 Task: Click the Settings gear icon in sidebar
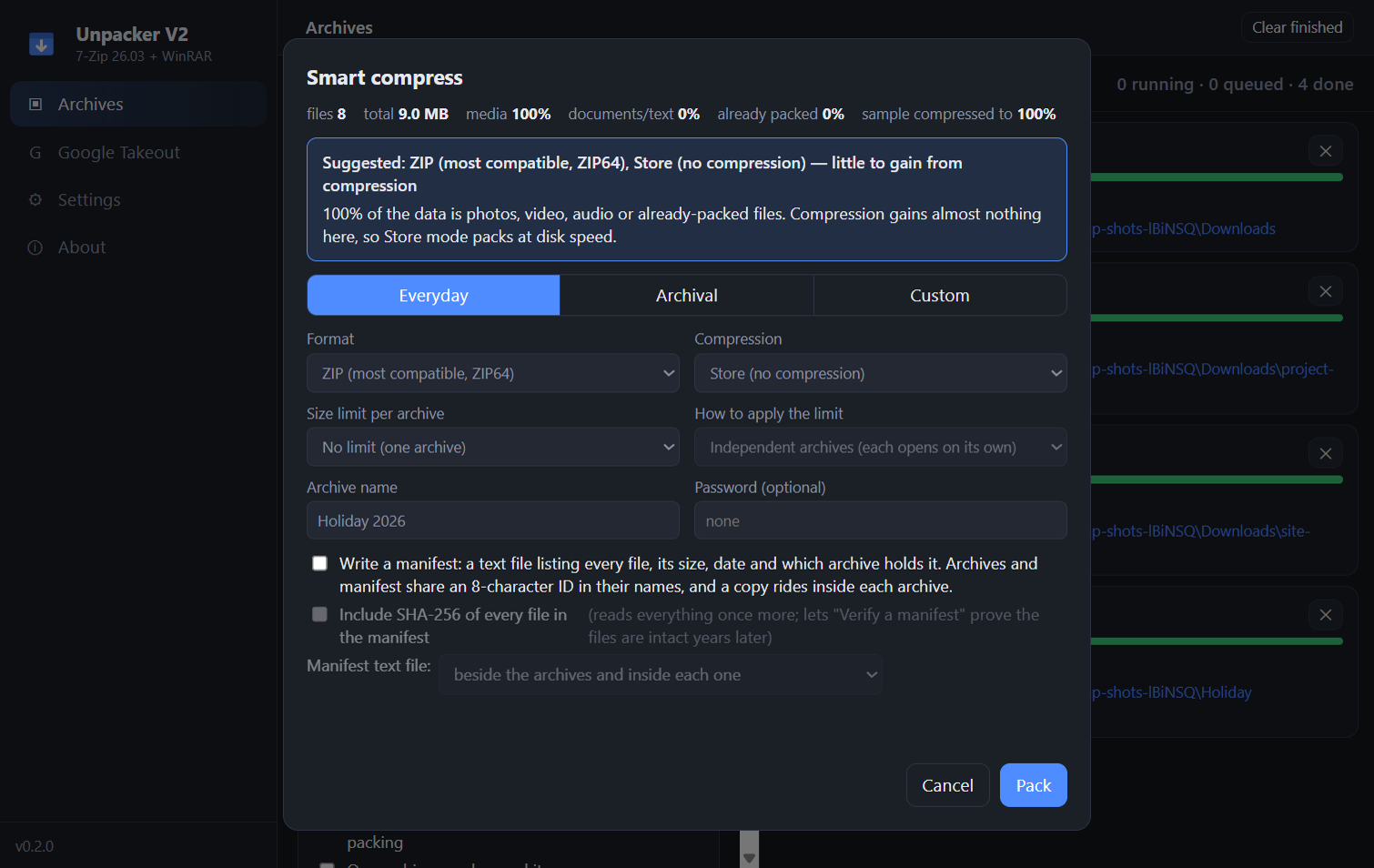[35, 199]
